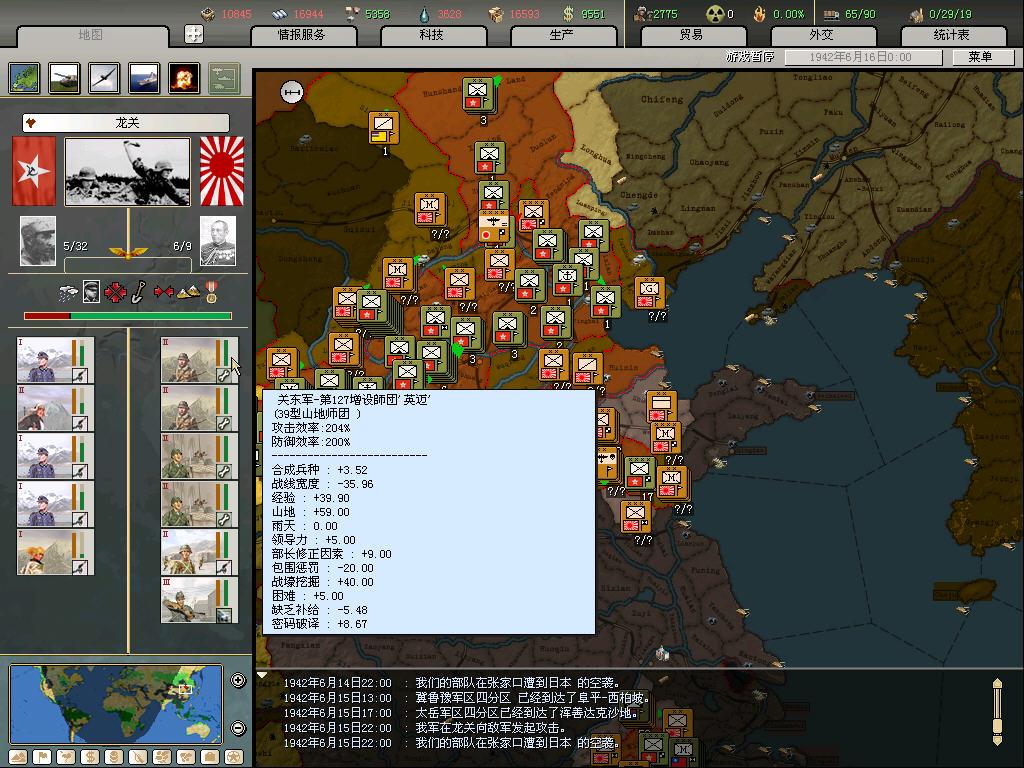Open the 外交 diplomacy tab

click(x=820, y=35)
